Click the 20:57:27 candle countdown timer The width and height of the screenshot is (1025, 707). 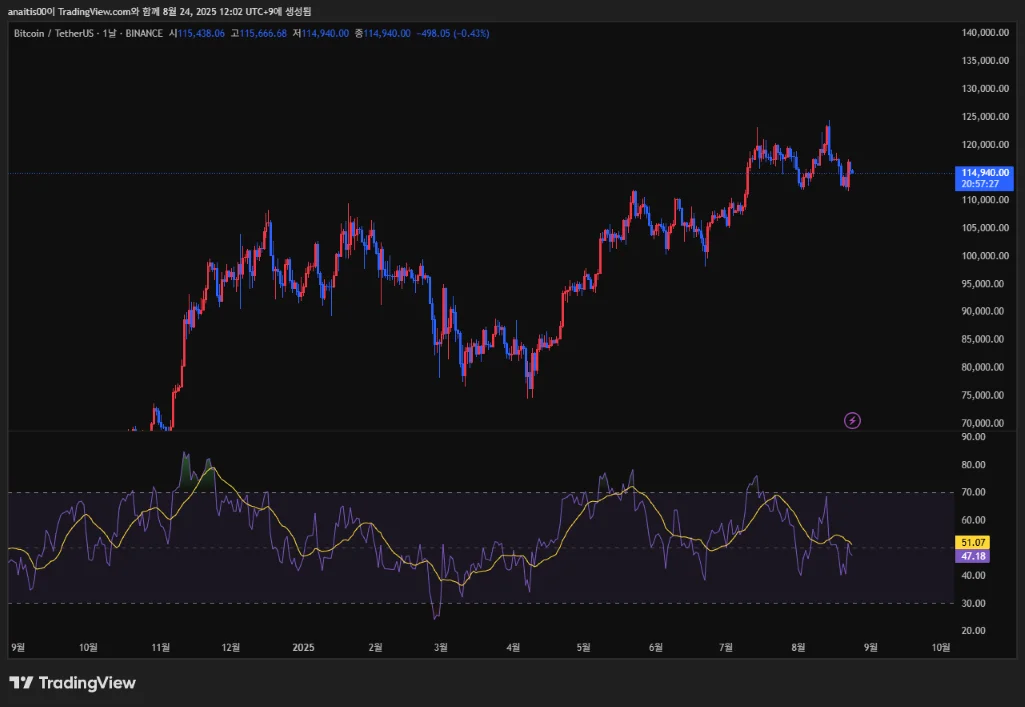point(985,184)
